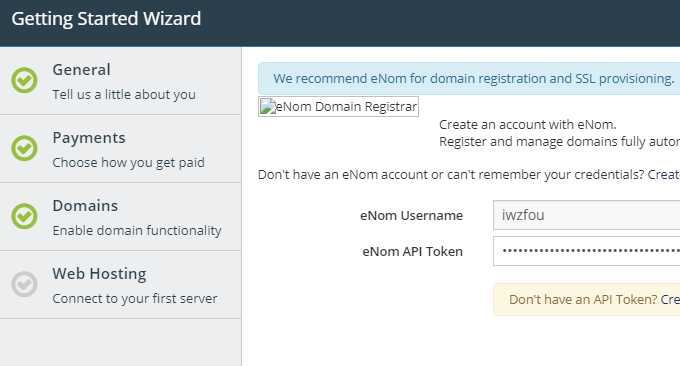680x366 pixels.
Task: Select the Domains wizard step
Action: tap(121, 217)
